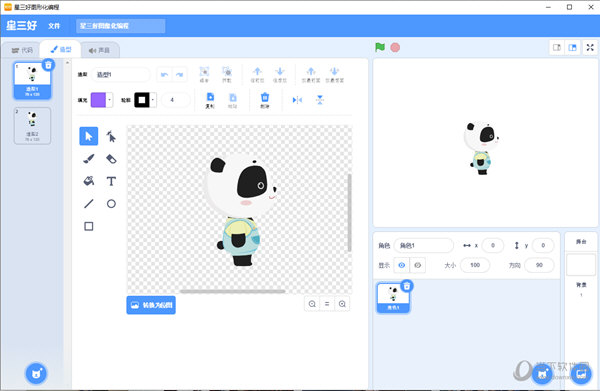Select the Rectangle tool
The height and width of the screenshot is (391, 600).
tap(88, 226)
